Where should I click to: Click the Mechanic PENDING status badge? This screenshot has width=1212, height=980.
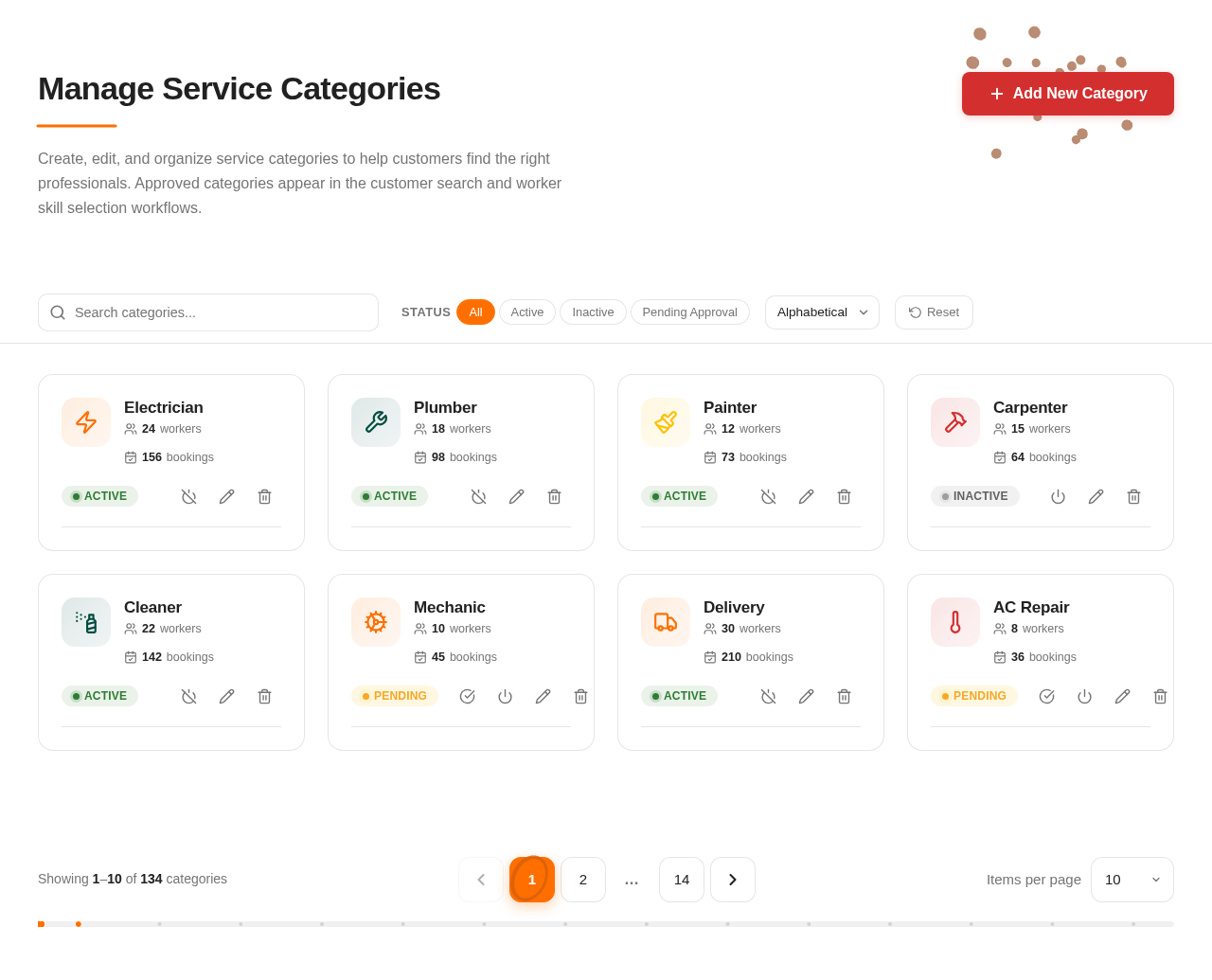tap(395, 696)
